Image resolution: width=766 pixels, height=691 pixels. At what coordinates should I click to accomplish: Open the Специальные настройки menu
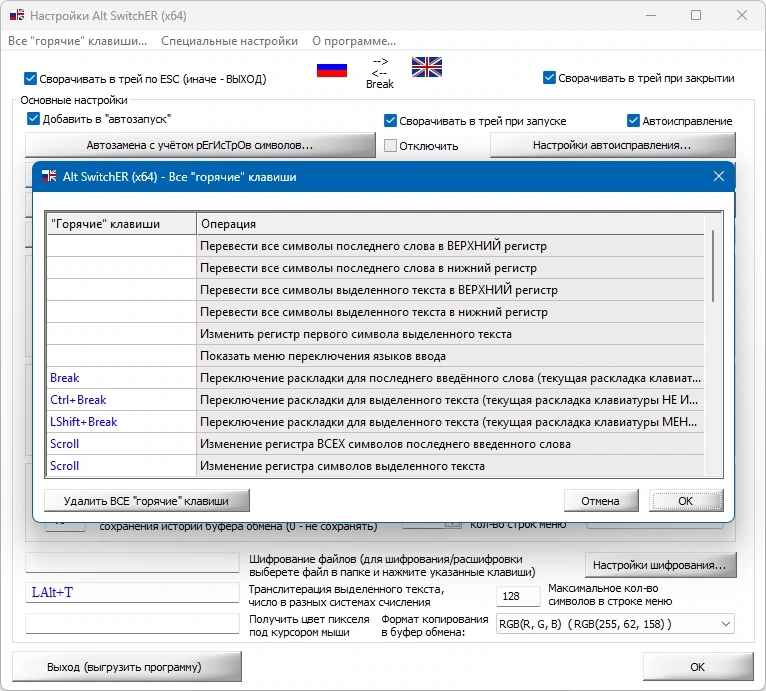click(230, 41)
